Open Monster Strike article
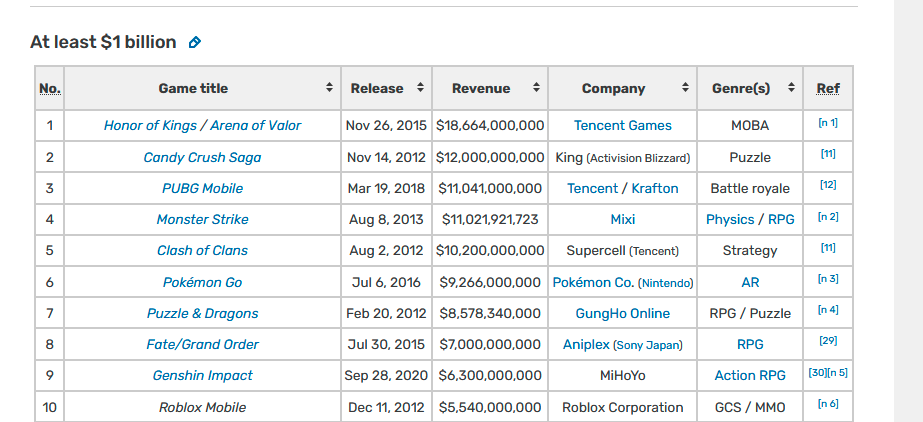The image size is (923, 422). coord(202,220)
